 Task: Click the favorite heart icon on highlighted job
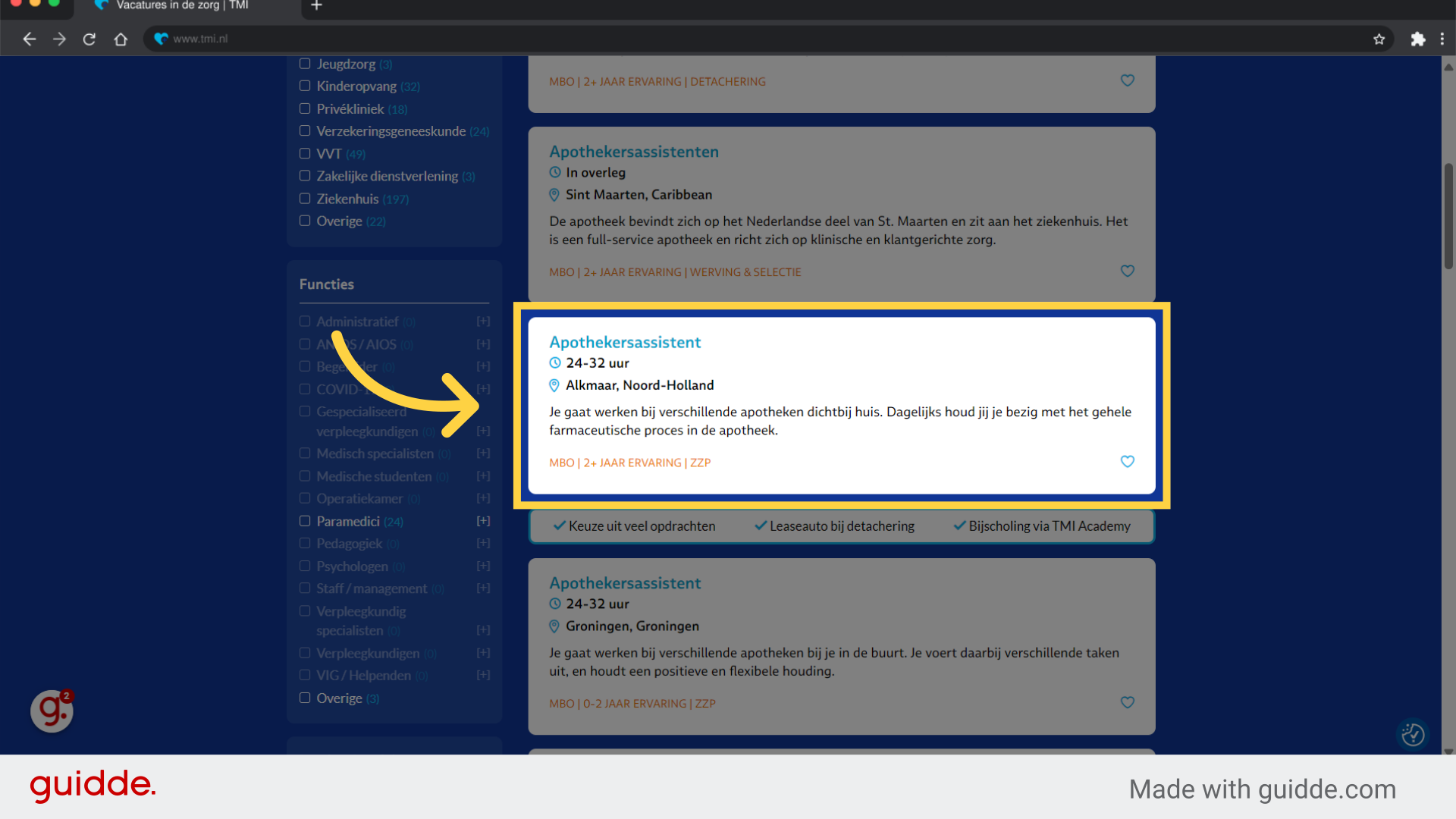pyautogui.click(x=1128, y=461)
